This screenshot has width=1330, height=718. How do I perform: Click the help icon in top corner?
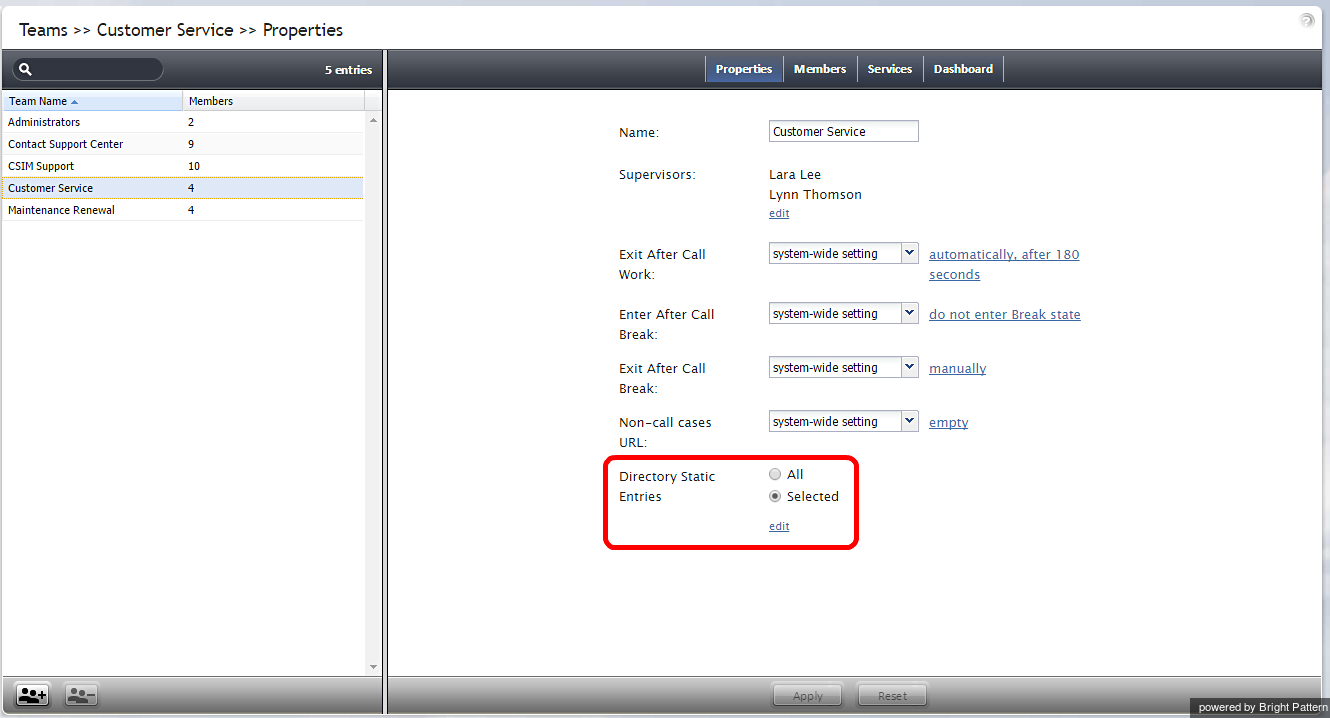tap(1306, 20)
